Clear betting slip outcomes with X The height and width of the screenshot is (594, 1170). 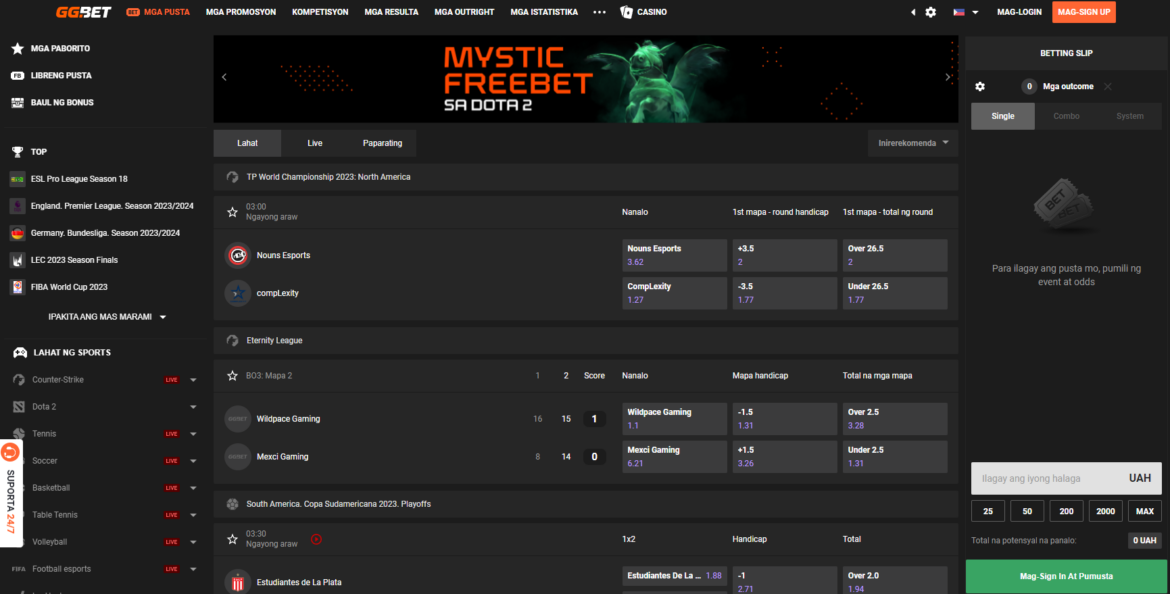pyautogui.click(x=1108, y=87)
